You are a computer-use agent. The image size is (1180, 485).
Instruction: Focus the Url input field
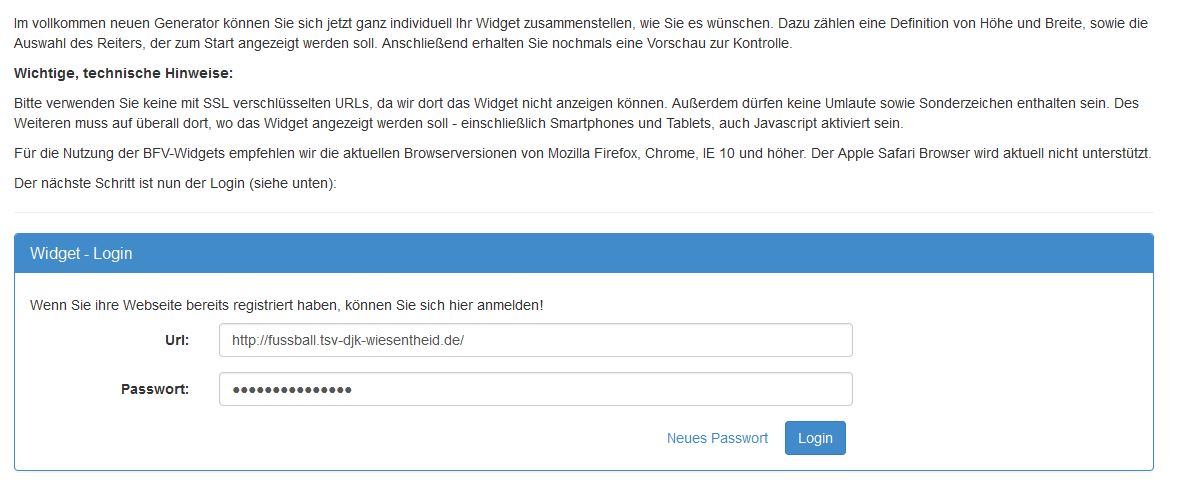click(x=535, y=340)
